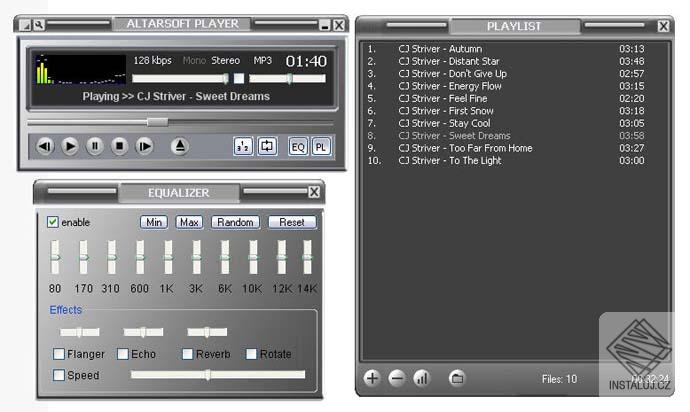Click the 1K equalizer band slider
The image size is (690, 412).
click(x=168, y=257)
